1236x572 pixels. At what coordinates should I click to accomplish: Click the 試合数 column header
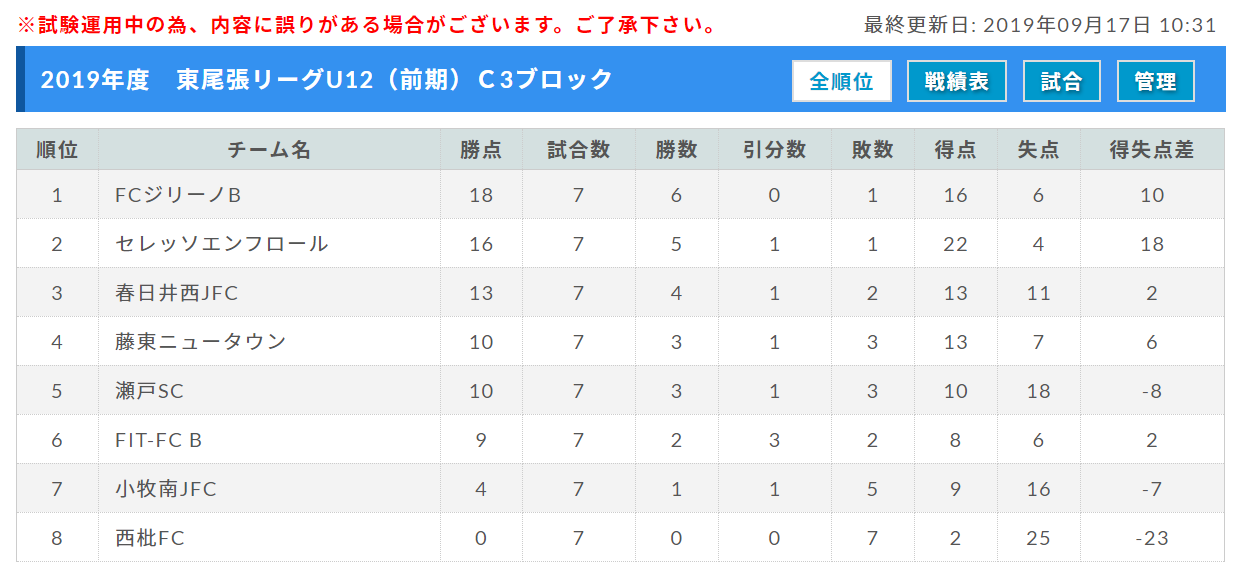click(578, 150)
